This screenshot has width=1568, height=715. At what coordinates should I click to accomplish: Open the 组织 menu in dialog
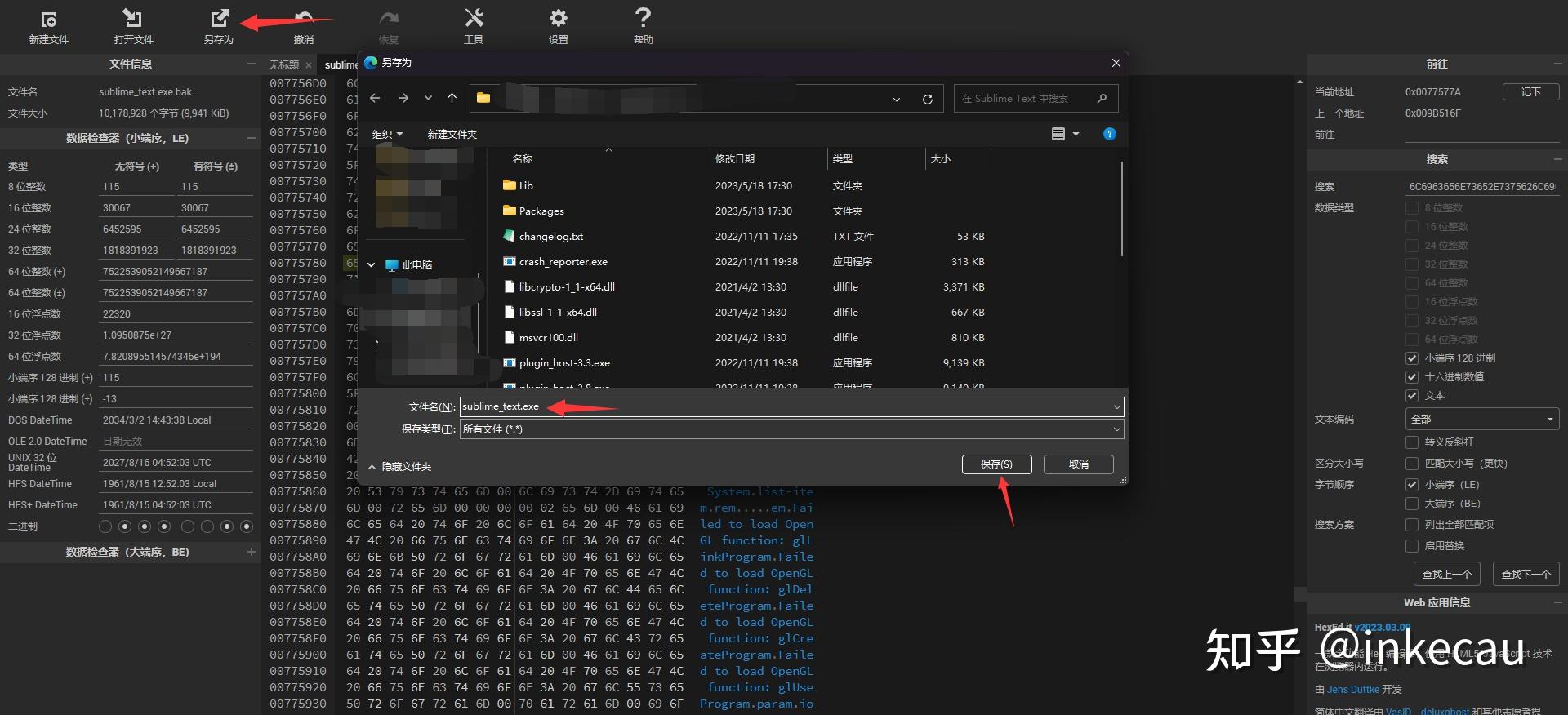pyautogui.click(x=387, y=134)
